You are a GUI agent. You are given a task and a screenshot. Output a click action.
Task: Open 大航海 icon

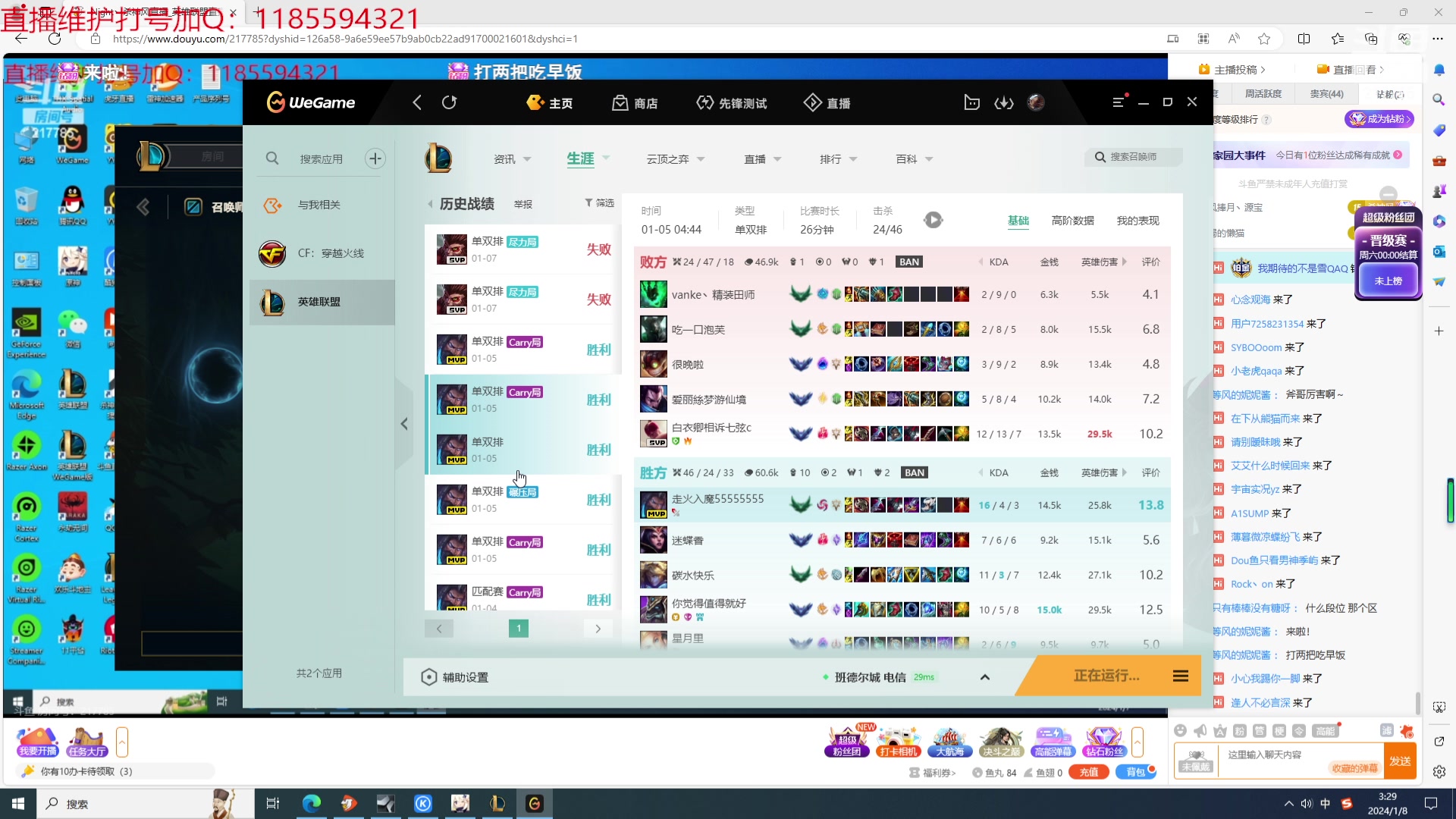pyautogui.click(x=949, y=742)
